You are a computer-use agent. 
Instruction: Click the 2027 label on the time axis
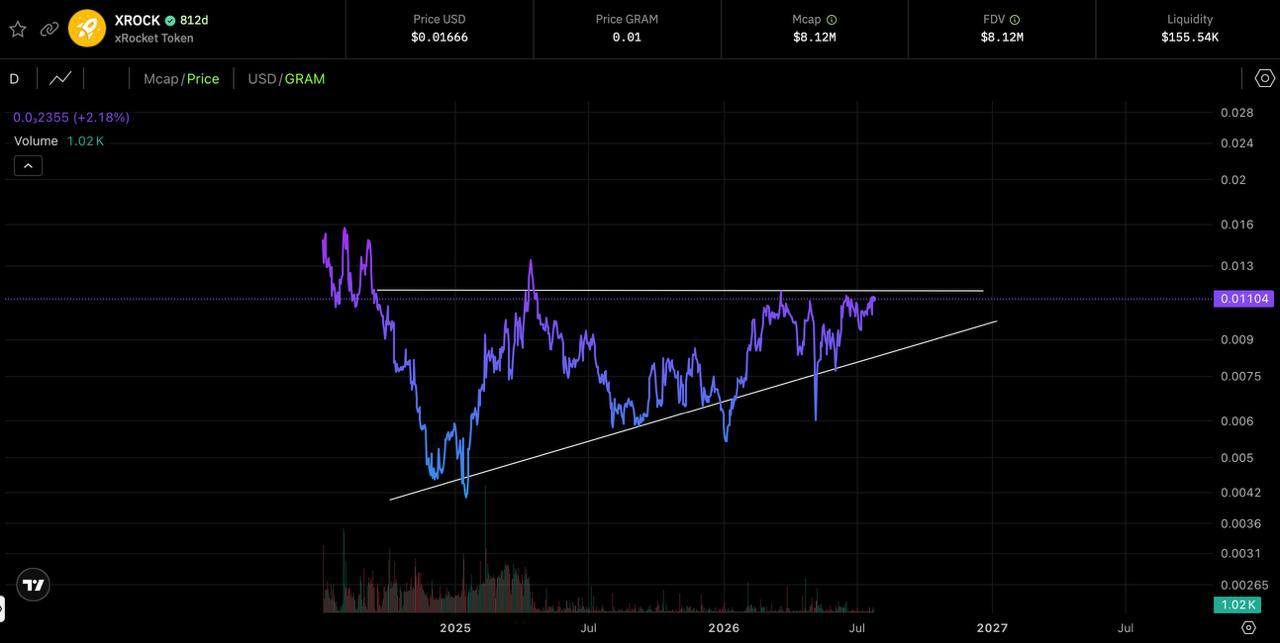tap(992, 628)
